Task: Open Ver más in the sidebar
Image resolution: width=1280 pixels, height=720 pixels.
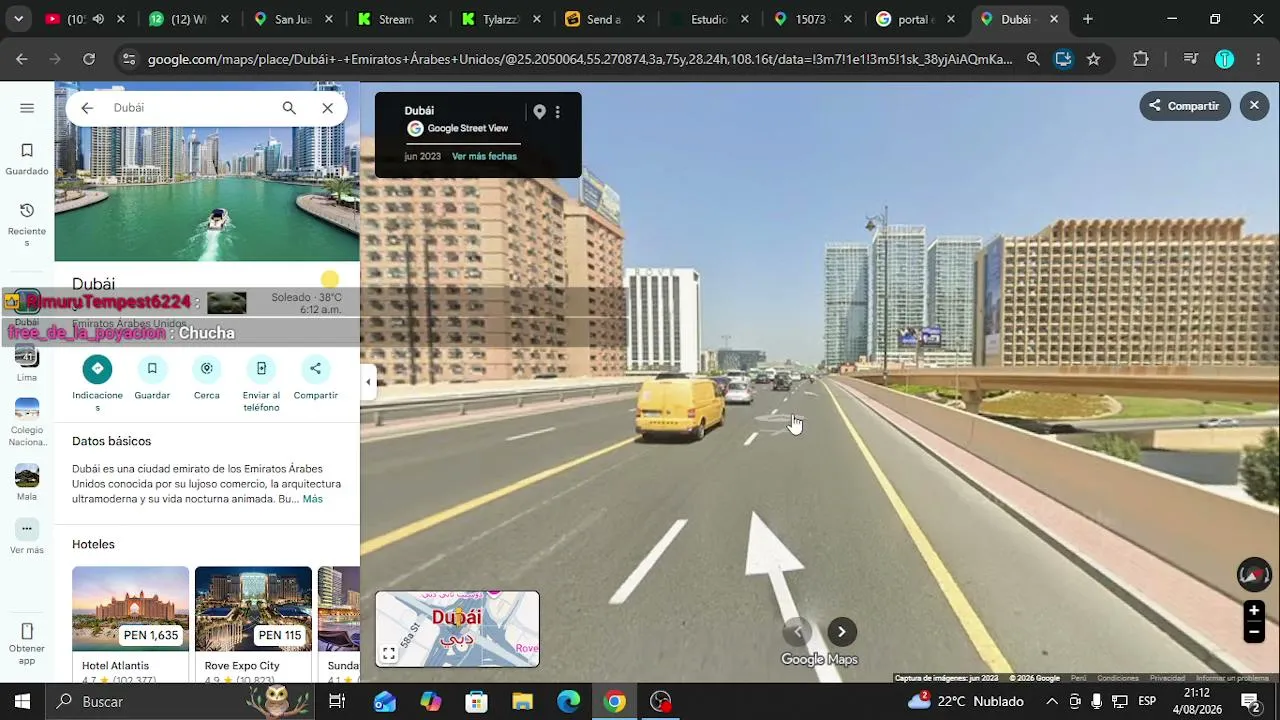Action: click(x=27, y=537)
